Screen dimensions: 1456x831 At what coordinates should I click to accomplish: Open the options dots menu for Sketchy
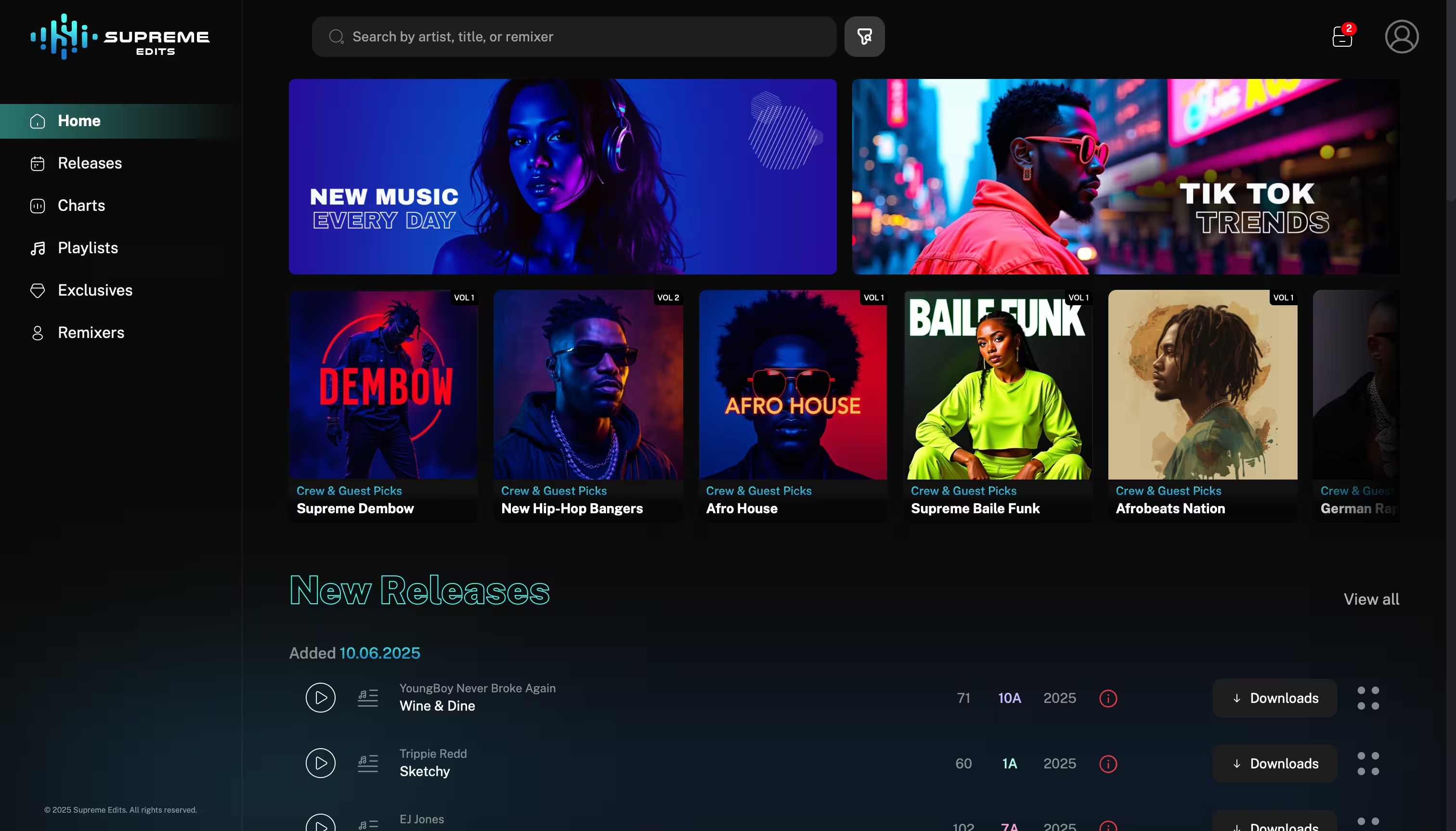[x=1368, y=763]
